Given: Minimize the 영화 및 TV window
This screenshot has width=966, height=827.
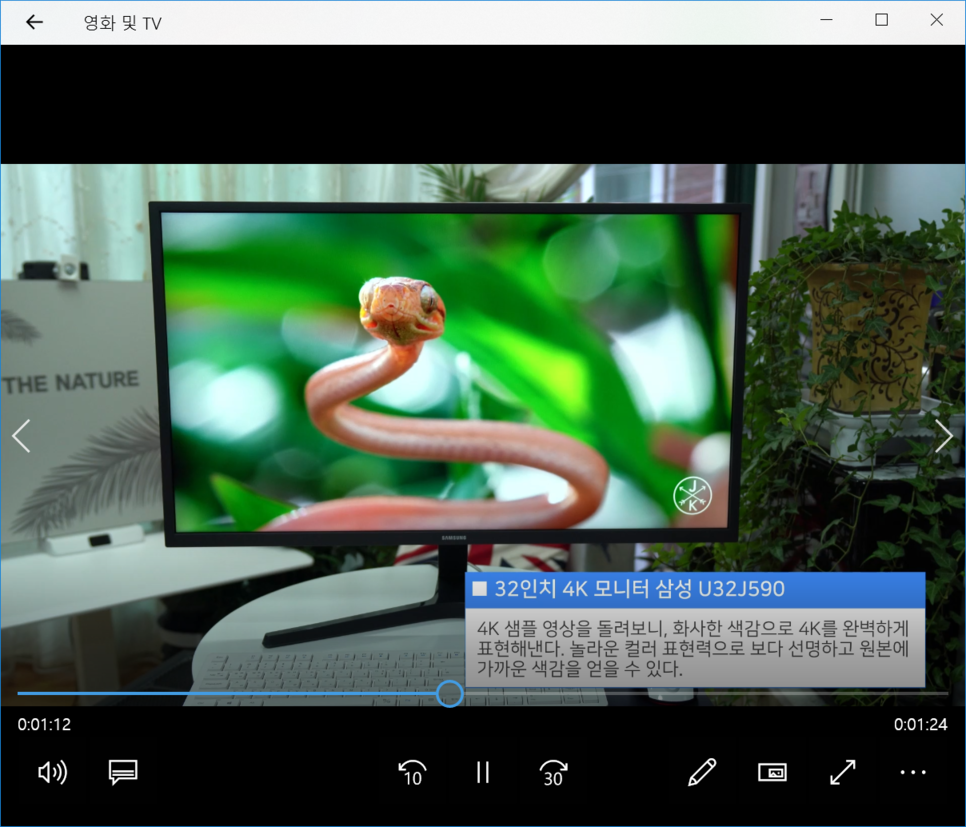Looking at the screenshot, I should [x=827, y=20].
